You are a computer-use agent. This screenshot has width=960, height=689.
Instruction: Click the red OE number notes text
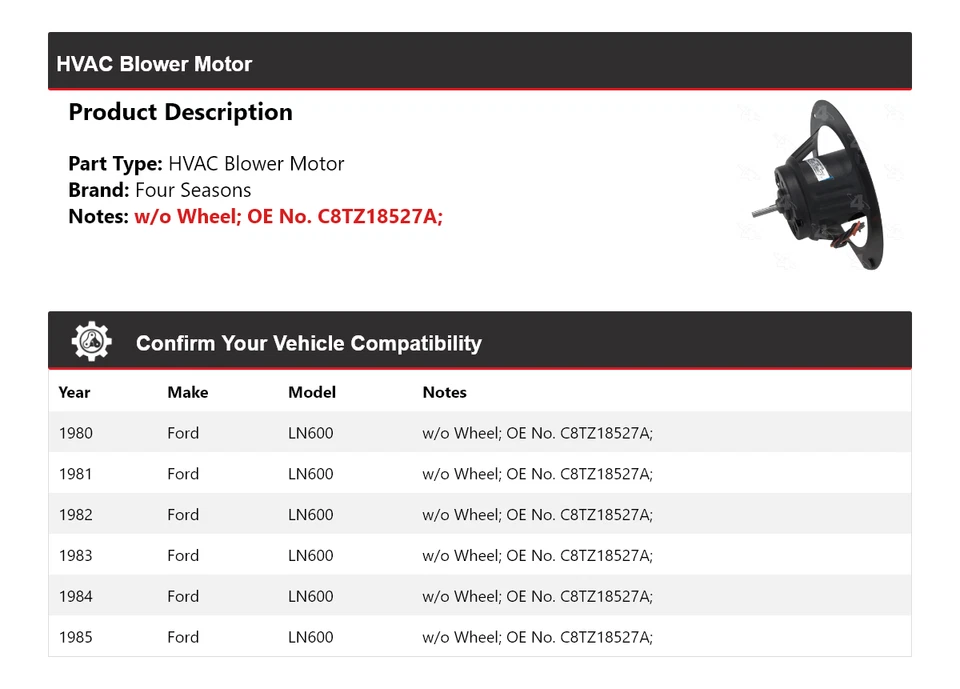coord(288,216)
